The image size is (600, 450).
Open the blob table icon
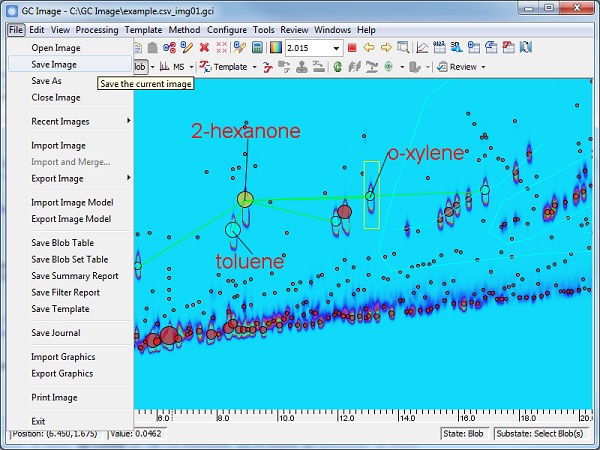coord(474,47)
